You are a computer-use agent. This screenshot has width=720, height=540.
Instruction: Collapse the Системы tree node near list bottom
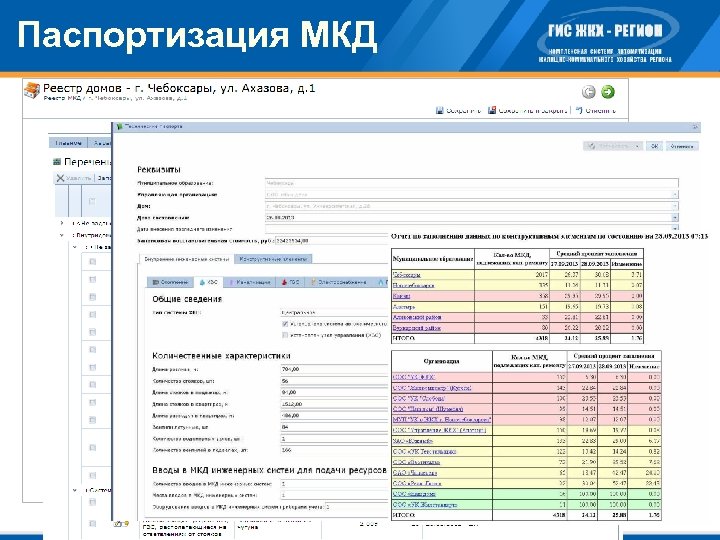(x=74, y=490)
